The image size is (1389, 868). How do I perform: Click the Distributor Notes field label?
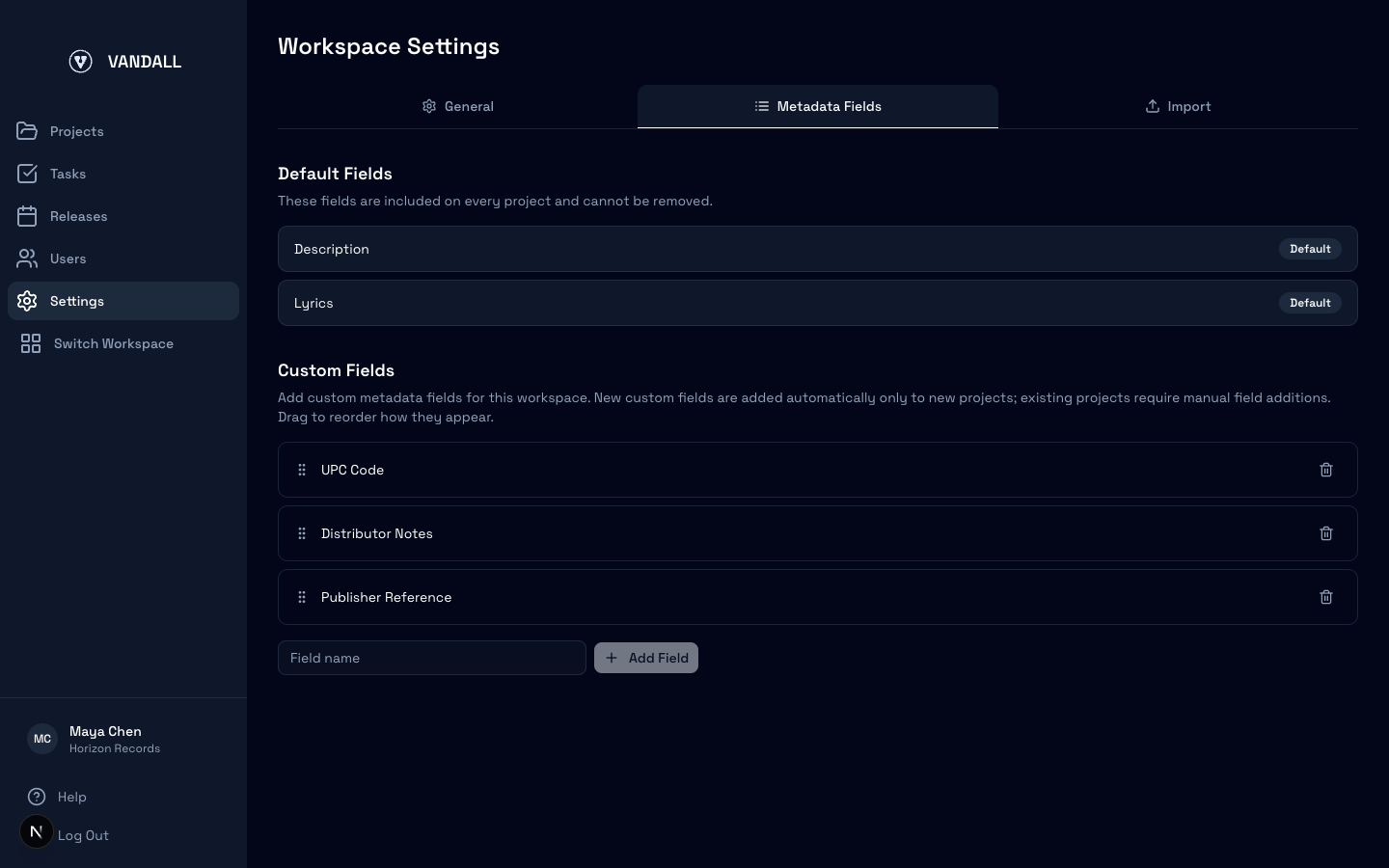(x=377, y=533)
